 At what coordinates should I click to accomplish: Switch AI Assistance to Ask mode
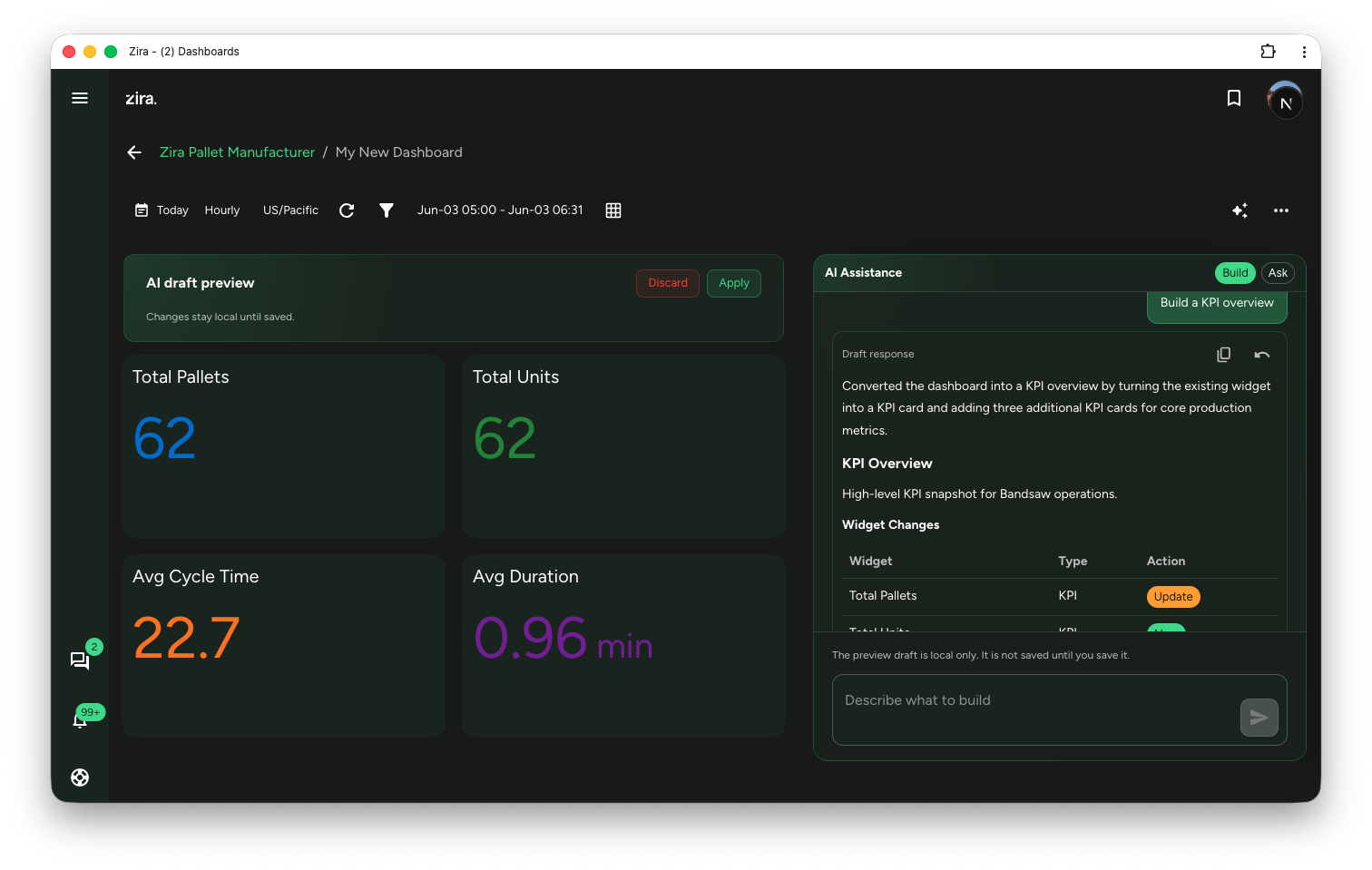click(x=1278, y=273)
